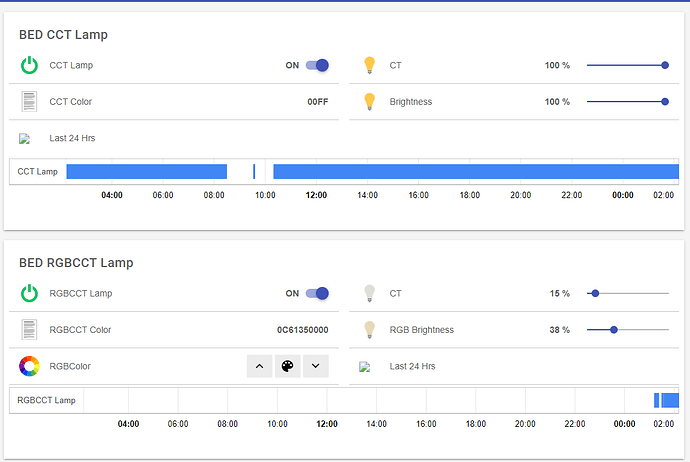Click the RGBCCT Lamp Last 24 Hrs label
The height and width of the screenshot is (462, 690).
click(x=412, y=366)
